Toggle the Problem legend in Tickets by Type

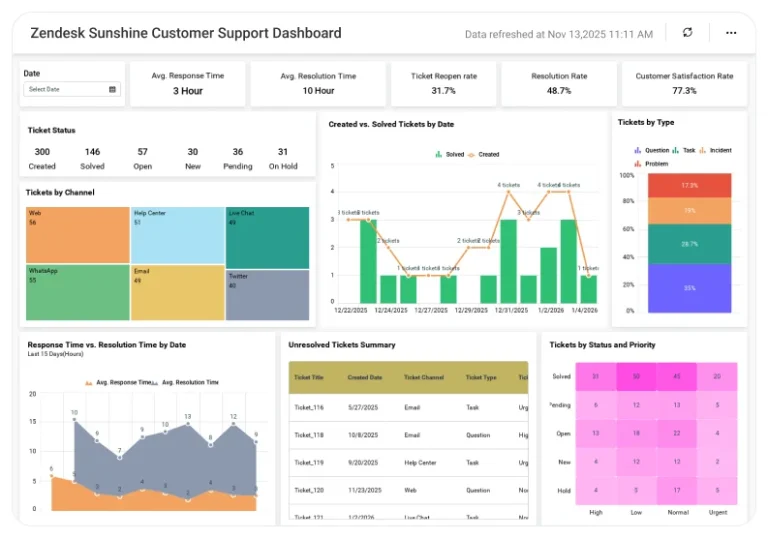[x=651, y=164]
